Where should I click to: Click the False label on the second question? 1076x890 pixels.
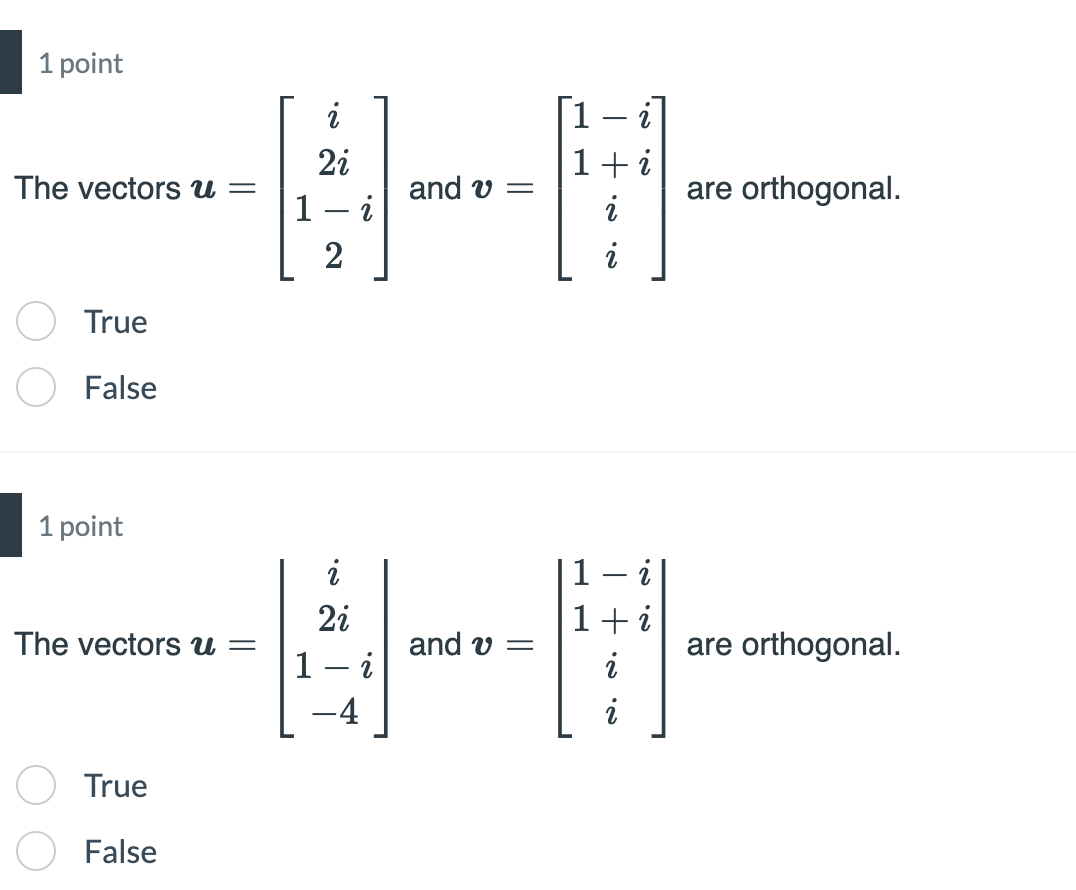[119, 852]
